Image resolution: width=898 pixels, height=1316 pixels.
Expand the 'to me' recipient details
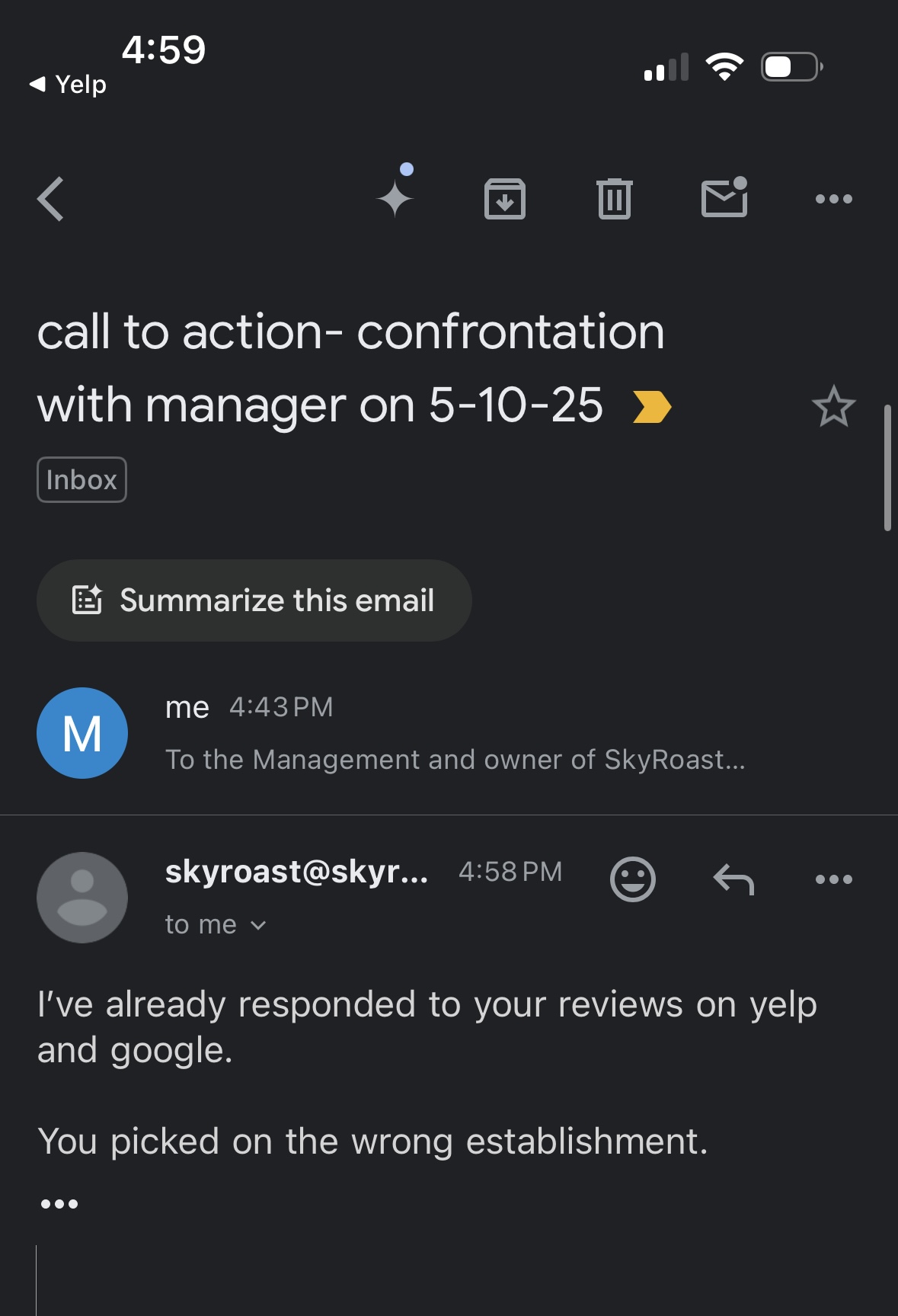[x=216, y=925]
